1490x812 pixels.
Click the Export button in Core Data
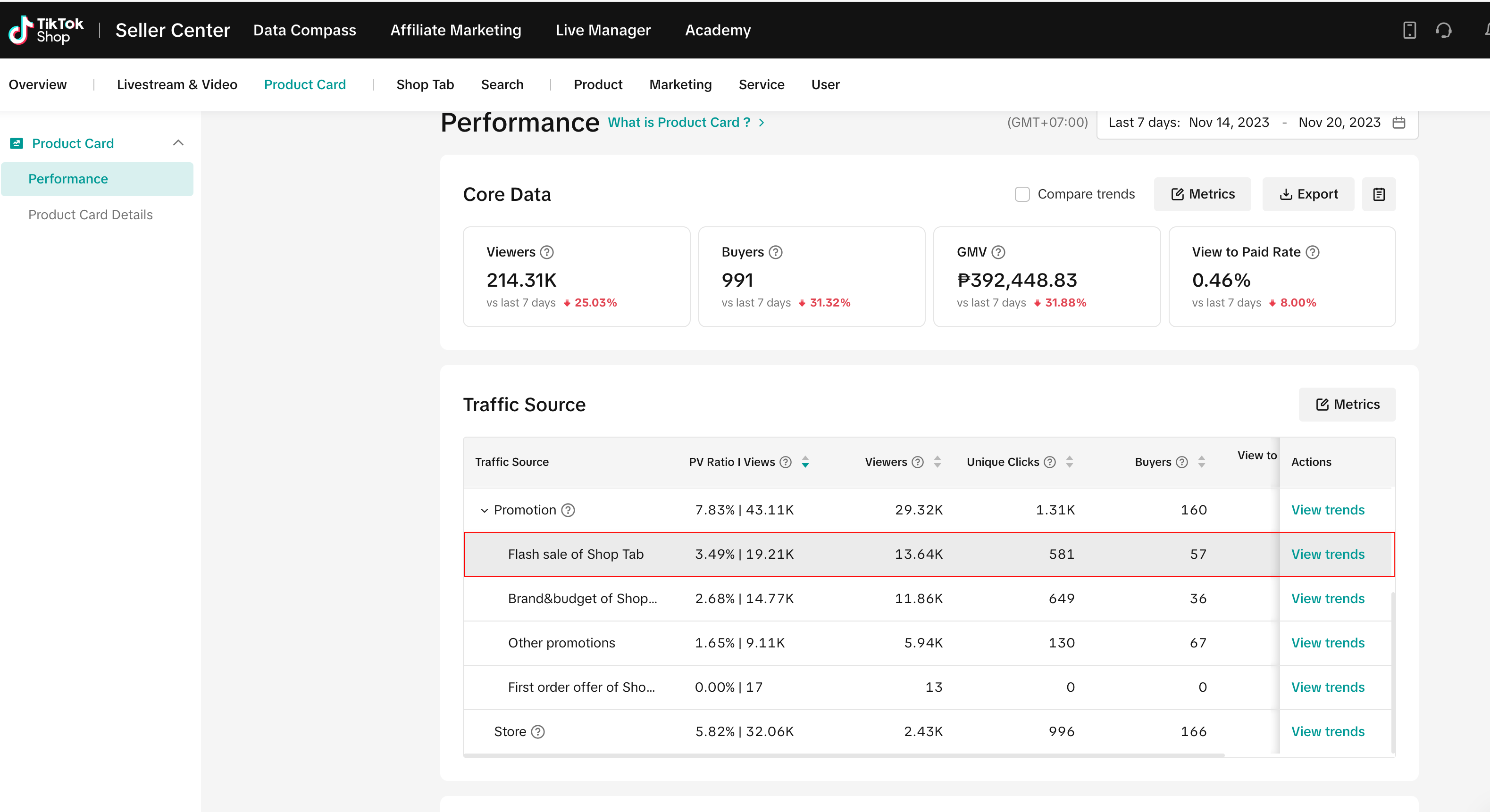pyautogui.click(x=1308, y=194)
